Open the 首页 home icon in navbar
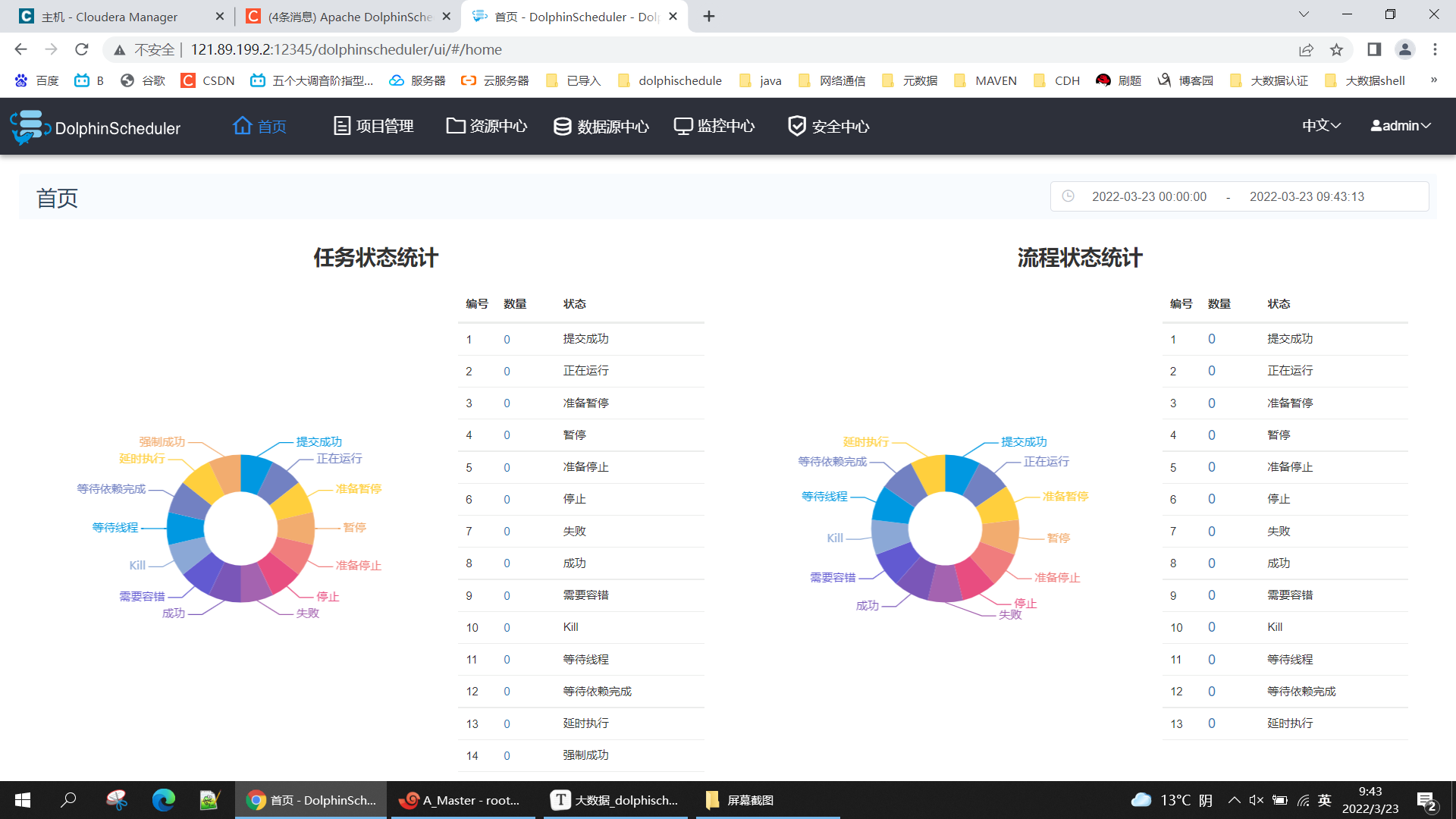Viewport: 1456px width, 819px height. point(242,126)
